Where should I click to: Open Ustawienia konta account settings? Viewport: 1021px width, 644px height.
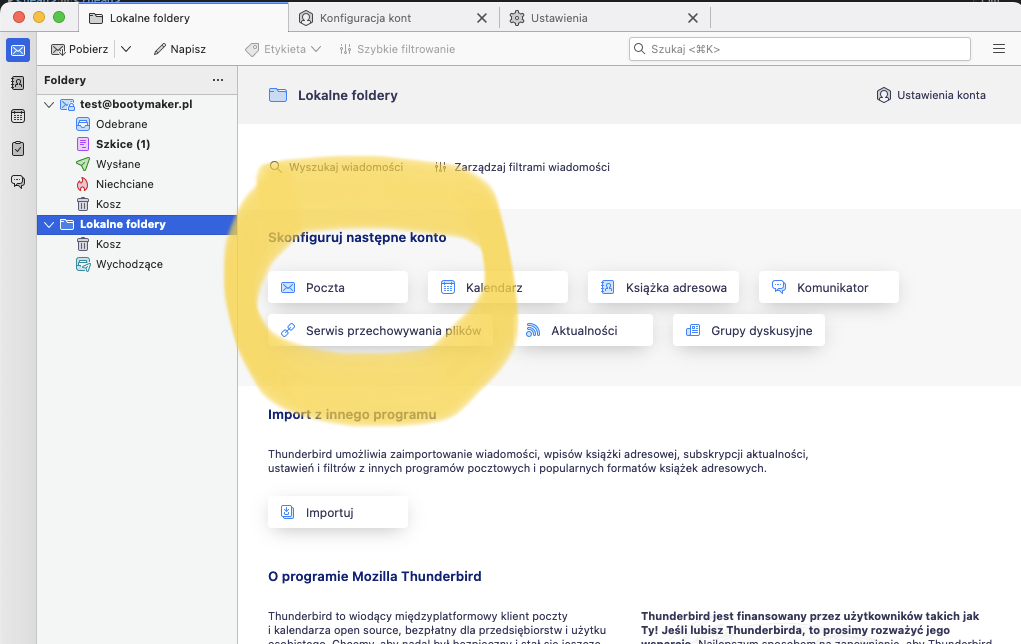tap(931, 95)
